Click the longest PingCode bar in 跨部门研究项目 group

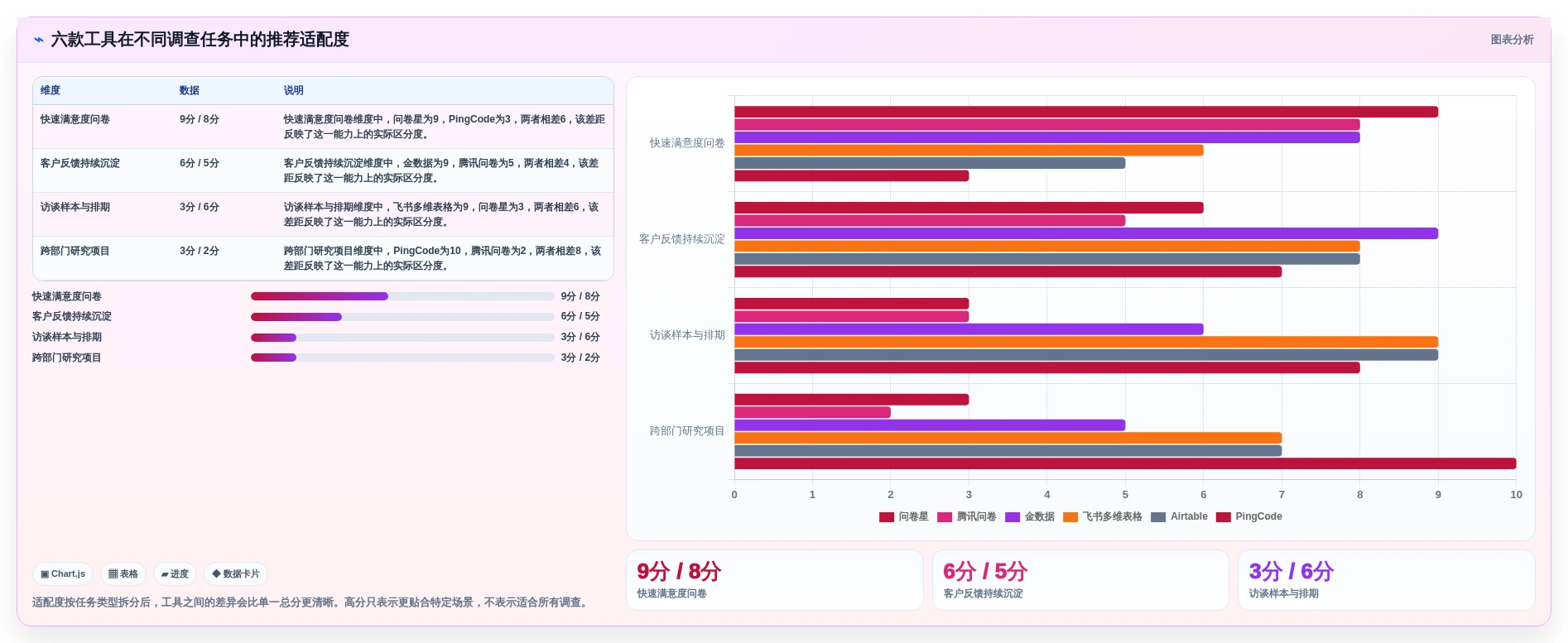pos(1125,463)
